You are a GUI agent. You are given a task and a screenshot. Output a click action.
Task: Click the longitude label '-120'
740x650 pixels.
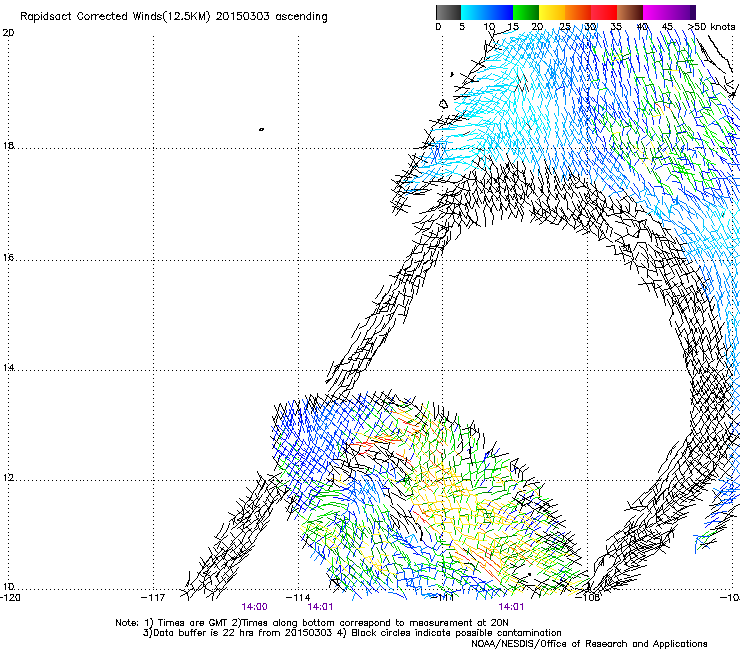[10, 597]
